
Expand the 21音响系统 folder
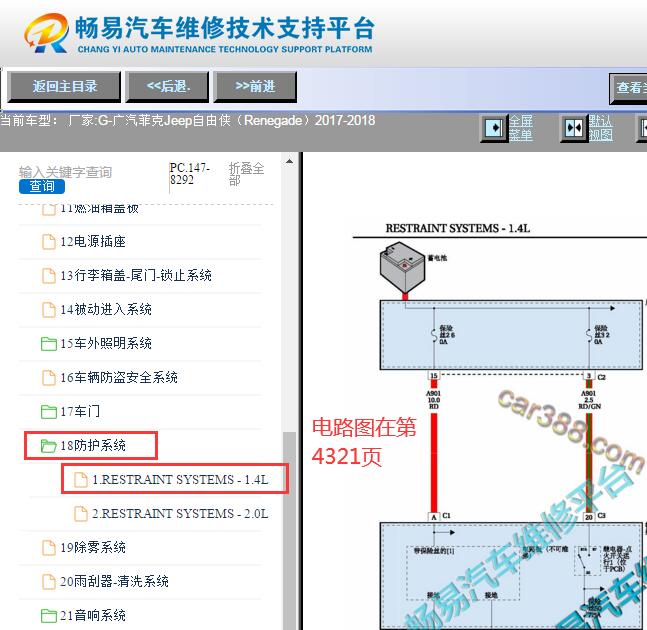[93, 616]
